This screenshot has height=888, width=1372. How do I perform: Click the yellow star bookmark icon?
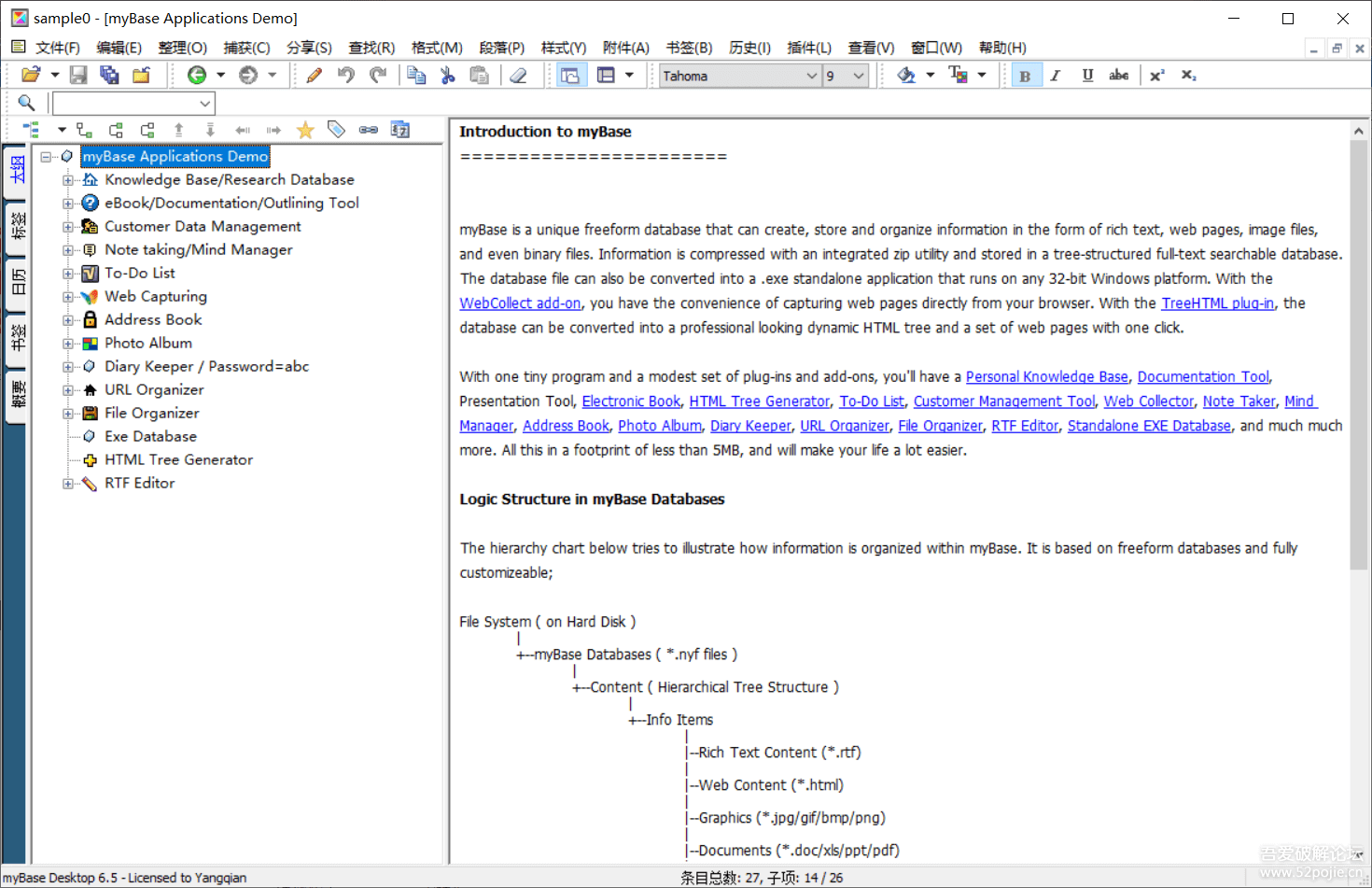(x=305, y=130)
